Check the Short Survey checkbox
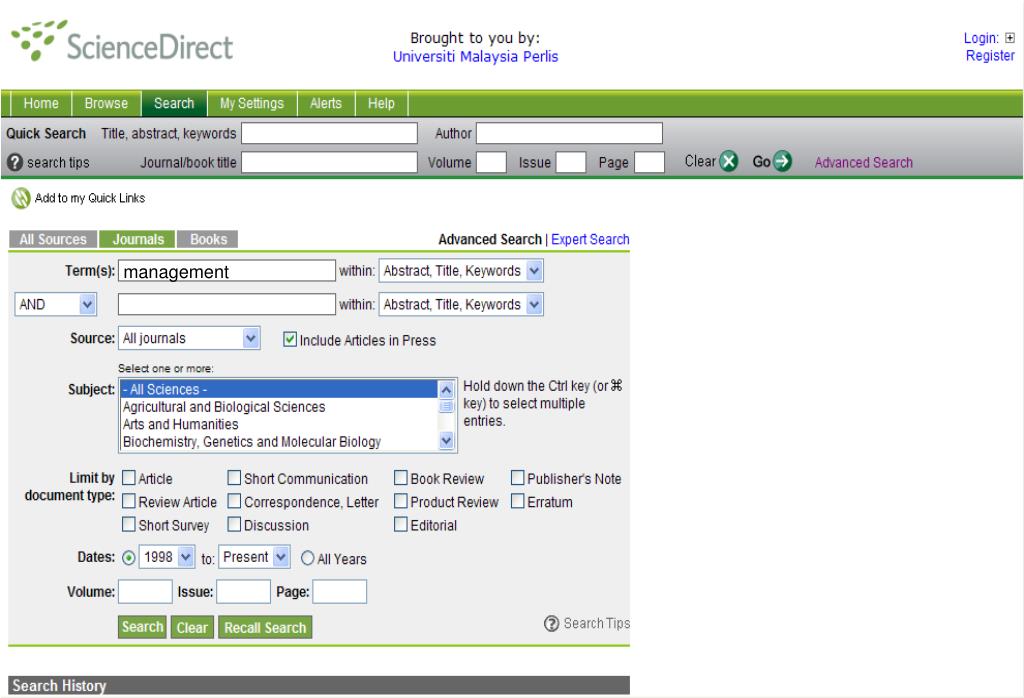The width and height of the screenshot is (1024, 698). tap(129, 524)
